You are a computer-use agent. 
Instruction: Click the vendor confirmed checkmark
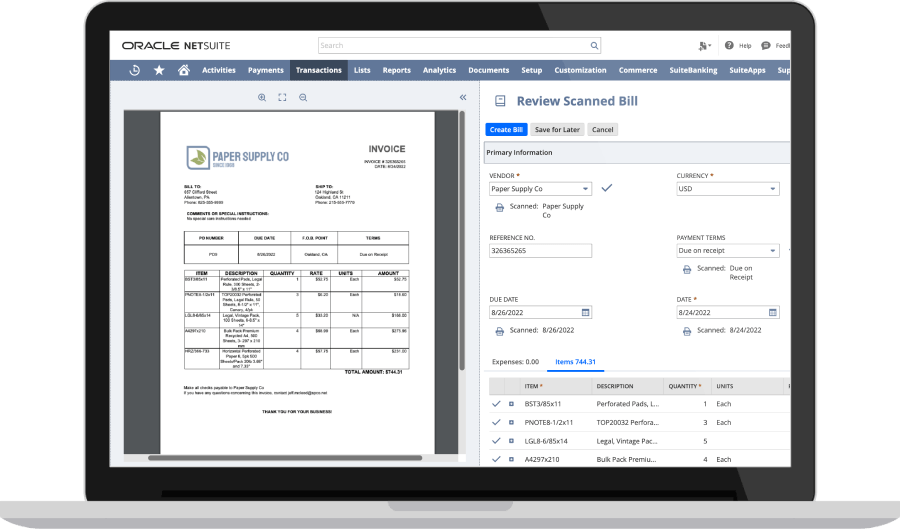pyautogui.click(x=607, y=188)
